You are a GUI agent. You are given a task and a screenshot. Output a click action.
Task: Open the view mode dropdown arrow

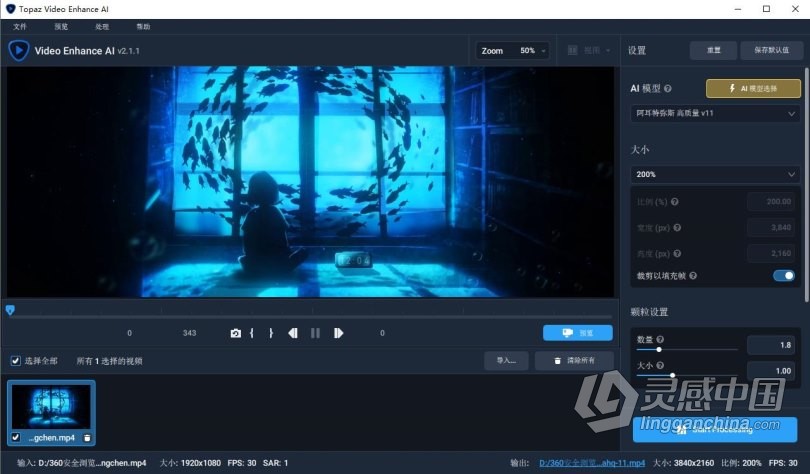608,51
